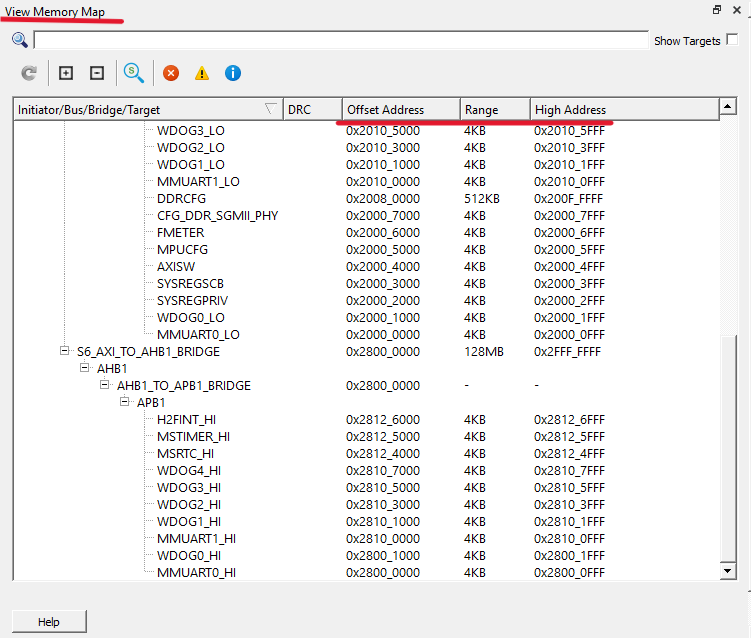Click the red error filter icon
Screen dimensions: 751x638
coord(171,73)
